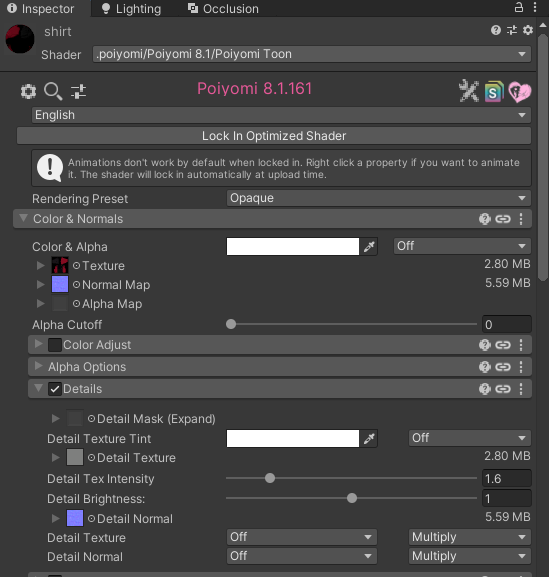Open the Detail Normal Multiply dropdown
The width and height of the screenshot is (549, 577).
click(x=470, y=556)
